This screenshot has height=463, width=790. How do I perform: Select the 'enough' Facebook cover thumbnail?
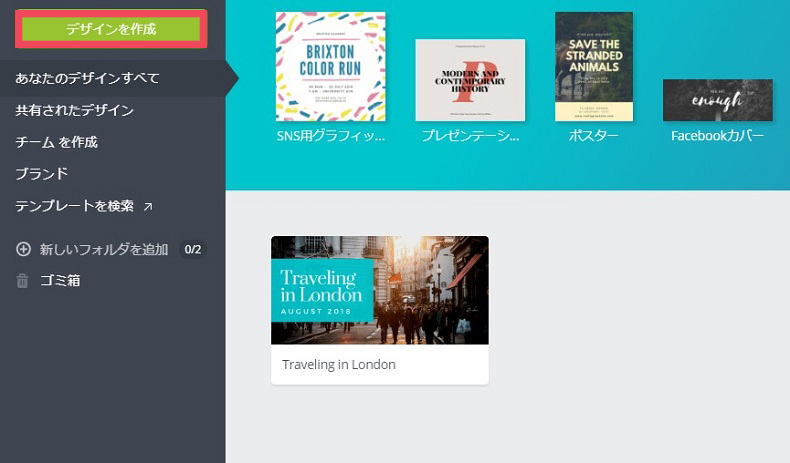click(x=717, y=100)
